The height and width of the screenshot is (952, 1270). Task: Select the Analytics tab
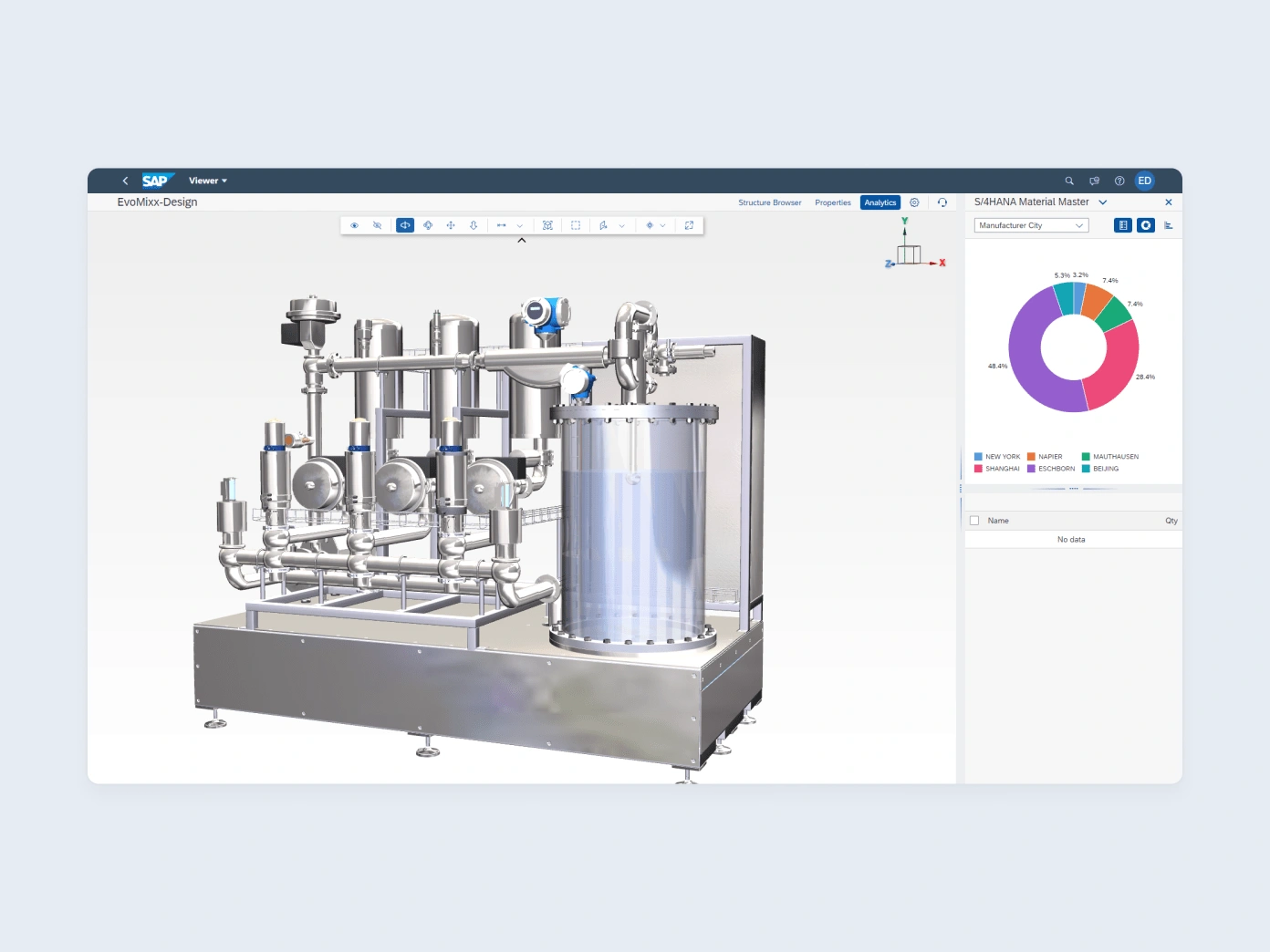pyautogui.click(x=880, y=202)
